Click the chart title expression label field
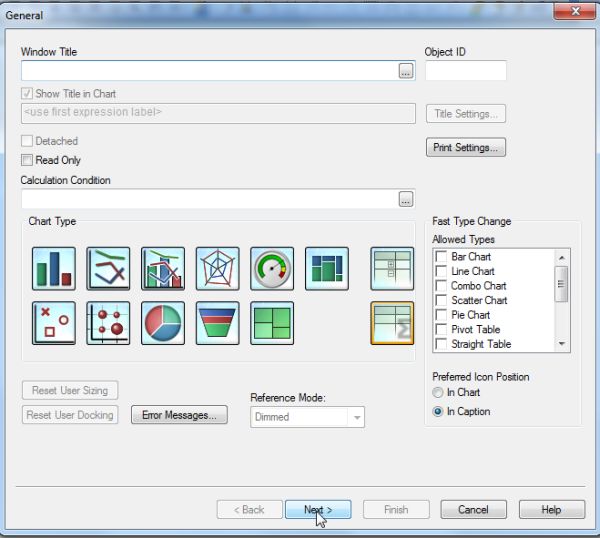This screenshot has width=600, height=538. click(x=218, y=113)
